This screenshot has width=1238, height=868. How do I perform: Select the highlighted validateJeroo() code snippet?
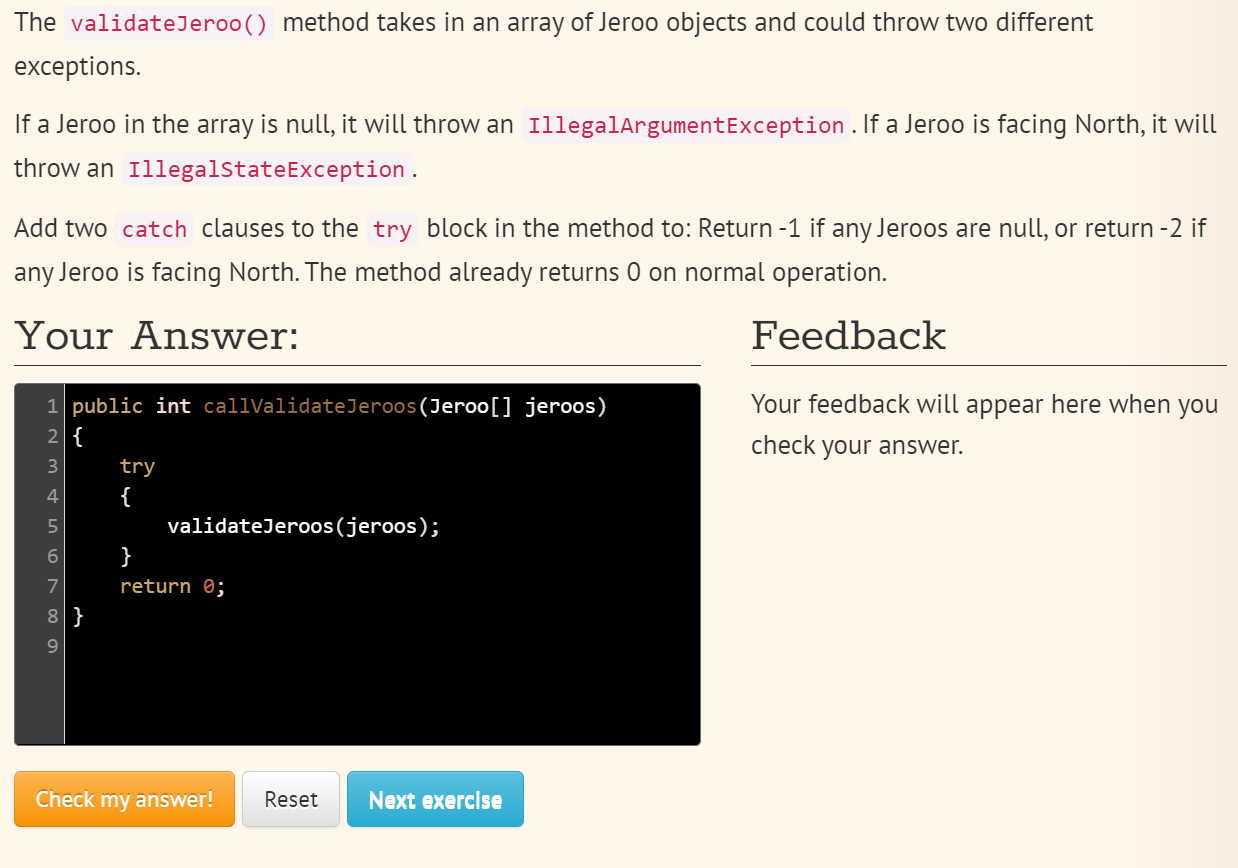coord(168,23)
